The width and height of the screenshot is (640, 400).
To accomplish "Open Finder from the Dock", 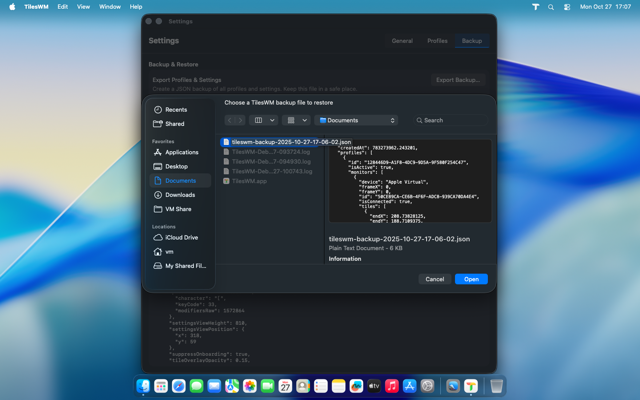I will 143,386.
